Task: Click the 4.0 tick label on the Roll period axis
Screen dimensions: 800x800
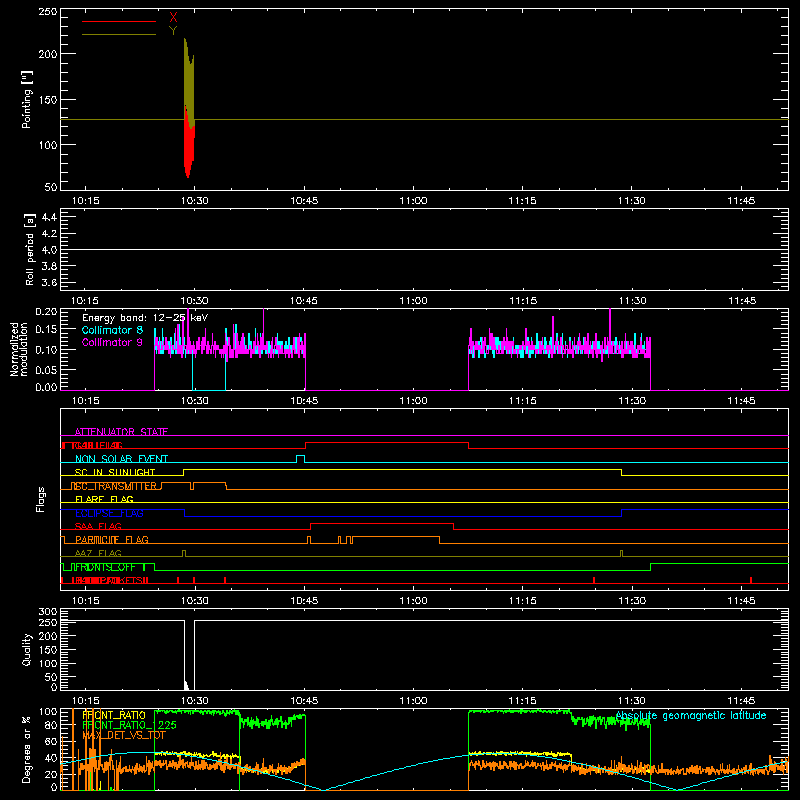Action: (x=49, y=250)
